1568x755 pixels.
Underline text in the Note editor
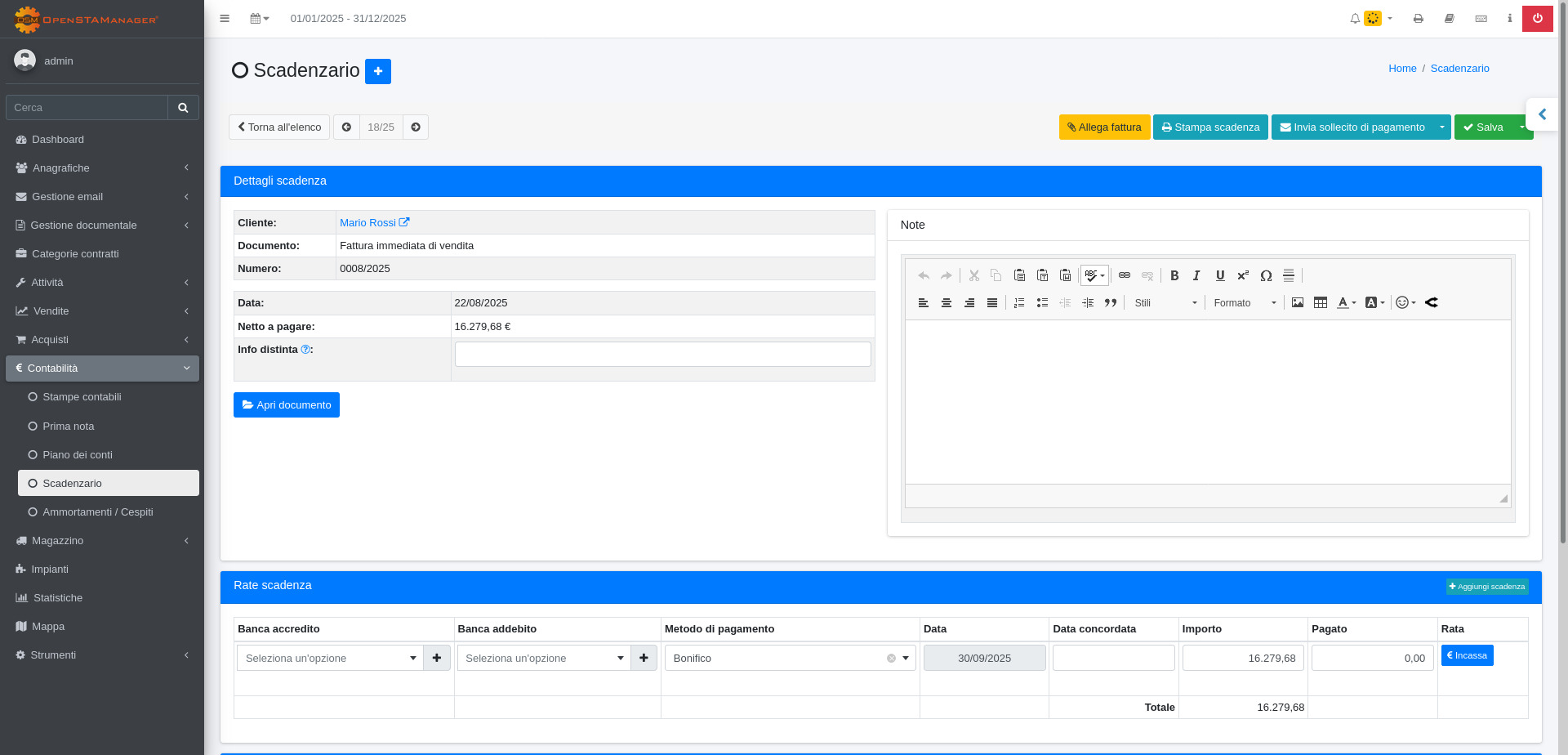[x=1220, y=275]
